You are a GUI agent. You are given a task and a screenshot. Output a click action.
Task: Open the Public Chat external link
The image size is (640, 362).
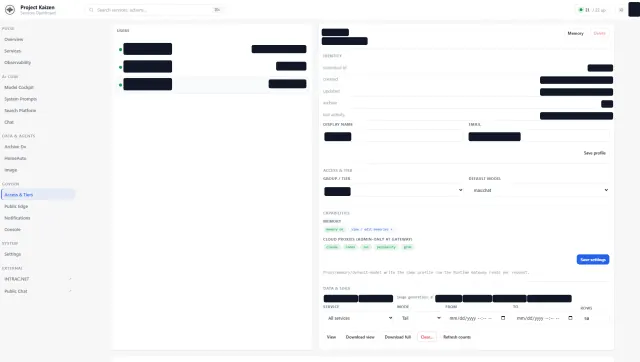coord(16,291)
